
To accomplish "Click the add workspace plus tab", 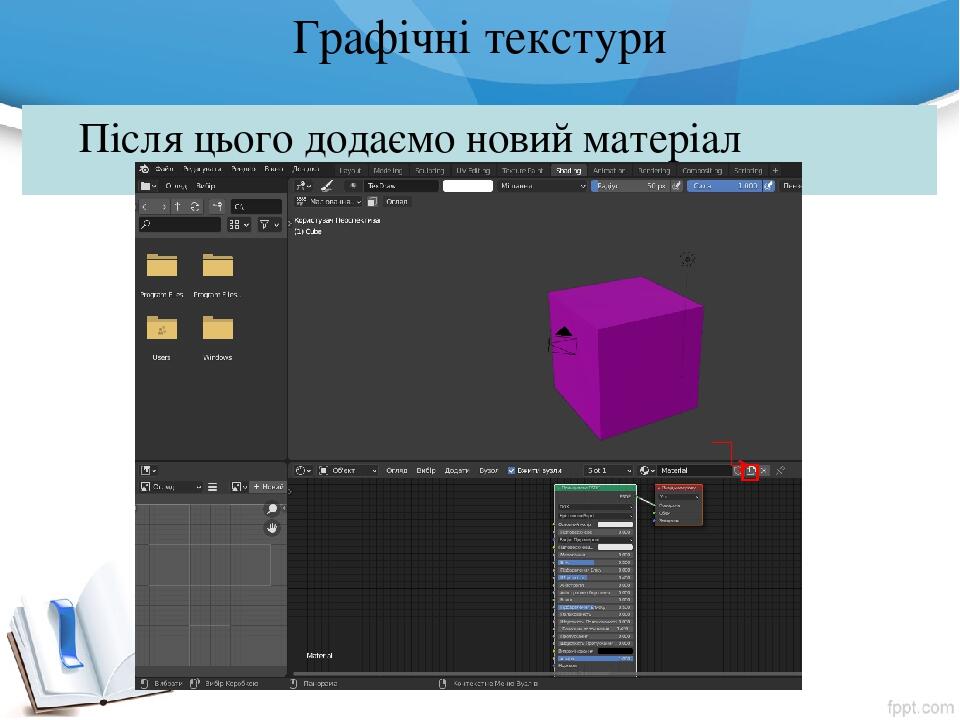I will click(x=775, y=171).
